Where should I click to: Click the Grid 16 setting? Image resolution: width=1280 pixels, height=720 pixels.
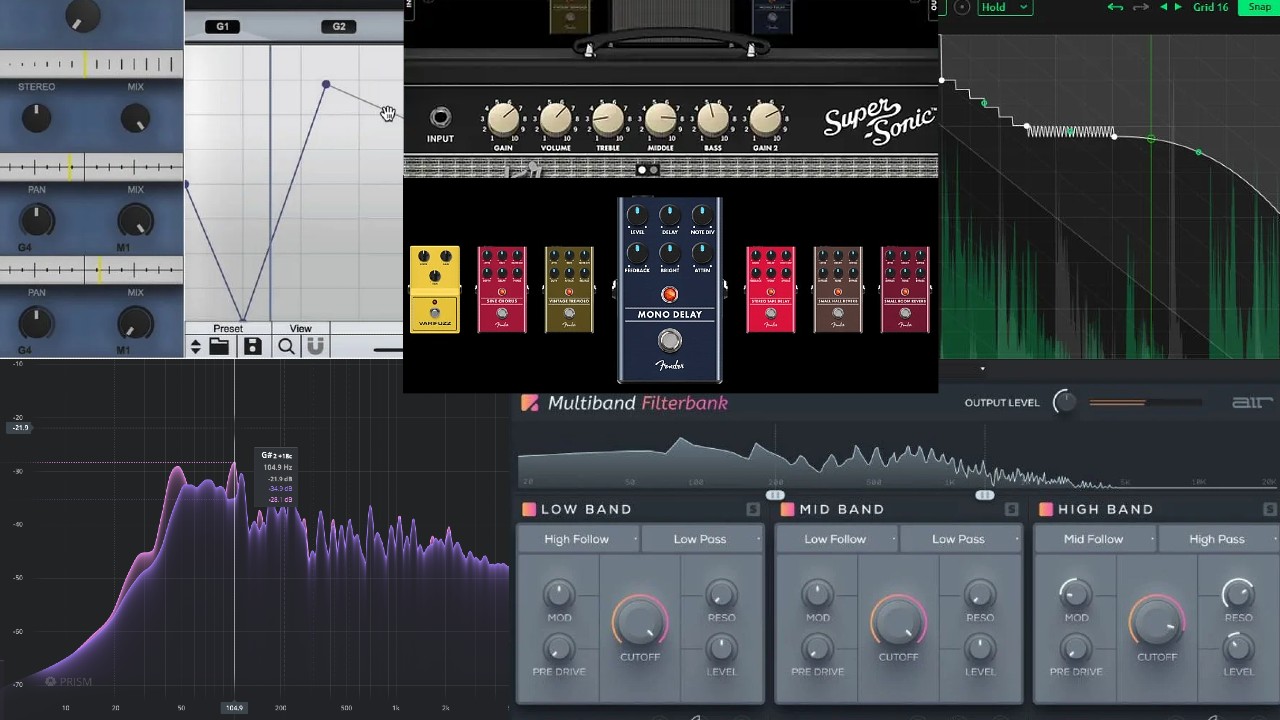pyautogui.click(x=1210, y=7)
